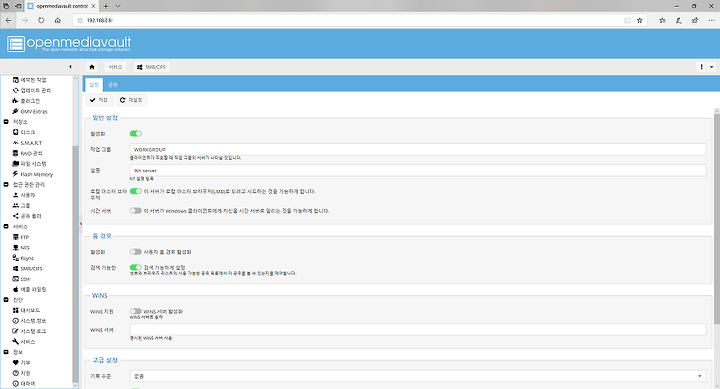Collapse the tree node above the dashboard entry
This screenshot has width=720, height=389.
click(x=6, y=300)
